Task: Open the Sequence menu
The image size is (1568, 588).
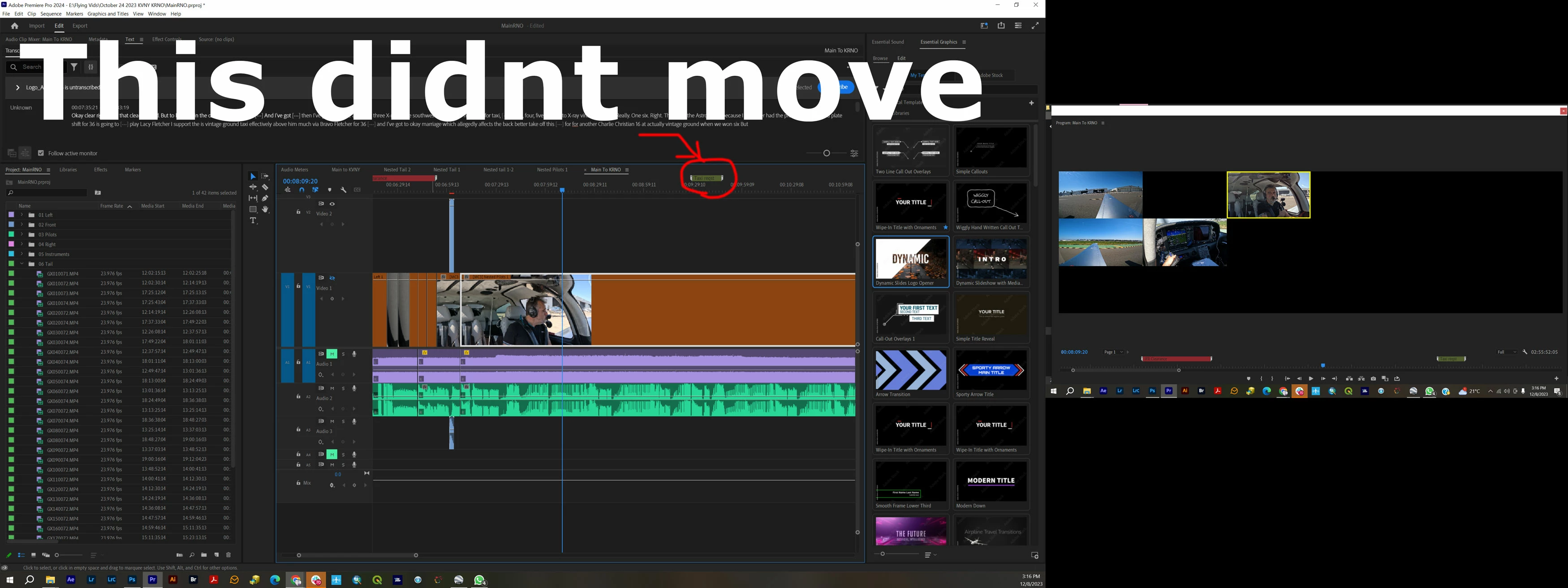Action: (51, 13)
